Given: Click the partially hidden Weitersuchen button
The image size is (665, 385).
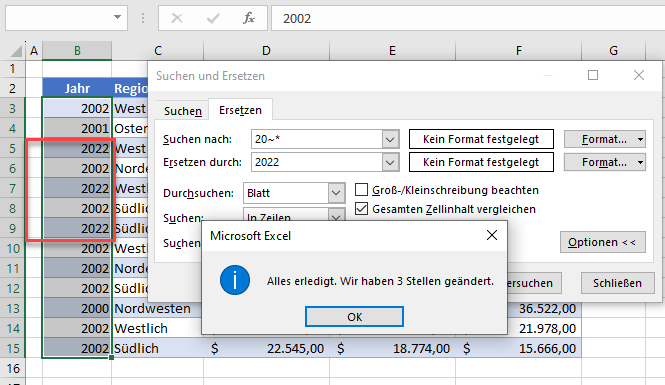Looking at the screenshot, I should click(534, 283).
